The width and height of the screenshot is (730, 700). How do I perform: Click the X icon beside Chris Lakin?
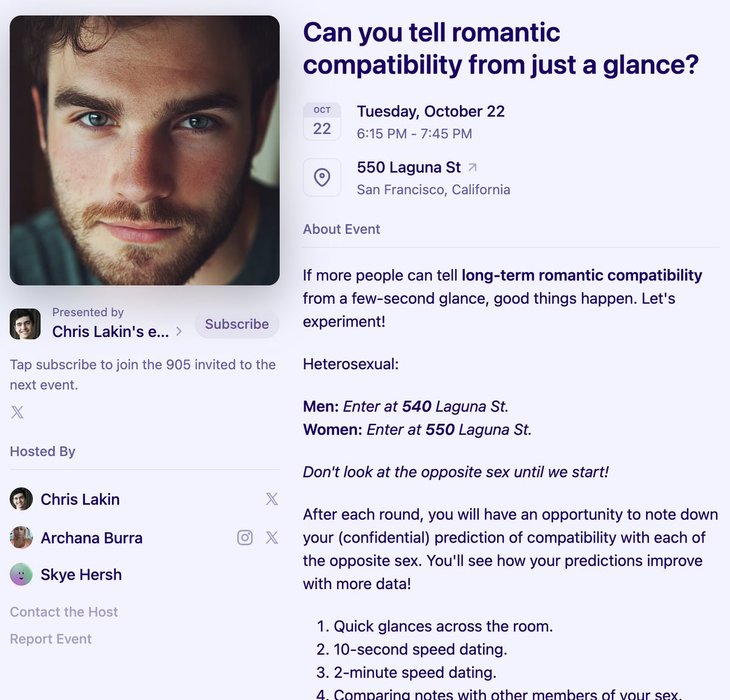tap(272, 499)
